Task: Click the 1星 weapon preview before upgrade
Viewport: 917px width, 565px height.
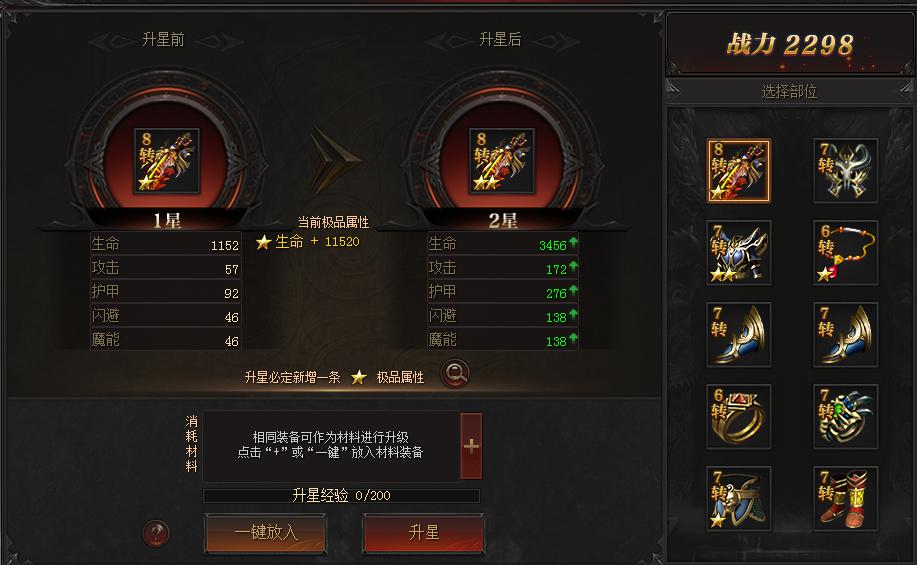Action: (x=167, y=161)
